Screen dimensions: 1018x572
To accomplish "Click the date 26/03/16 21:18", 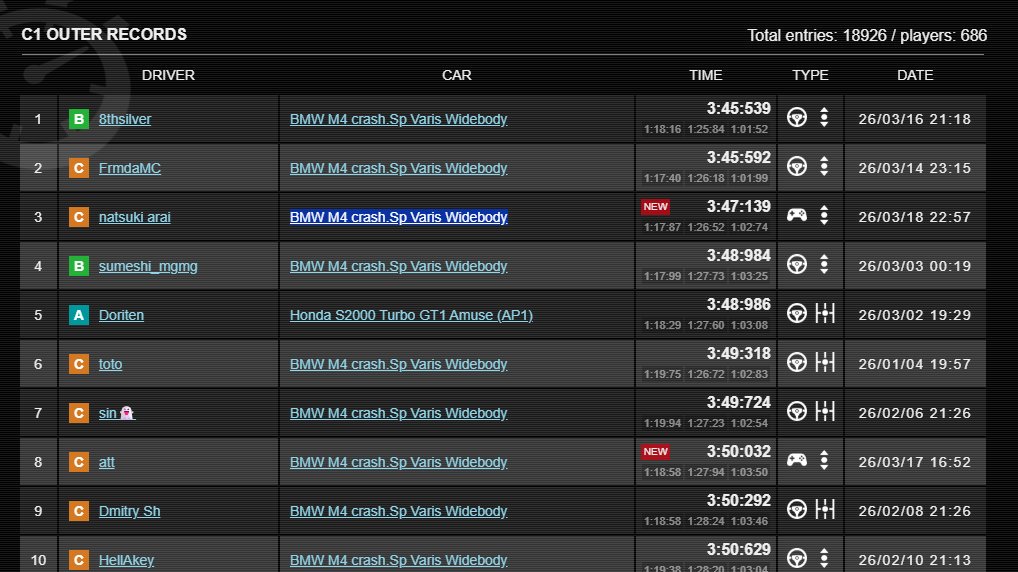I will (915, 119).
